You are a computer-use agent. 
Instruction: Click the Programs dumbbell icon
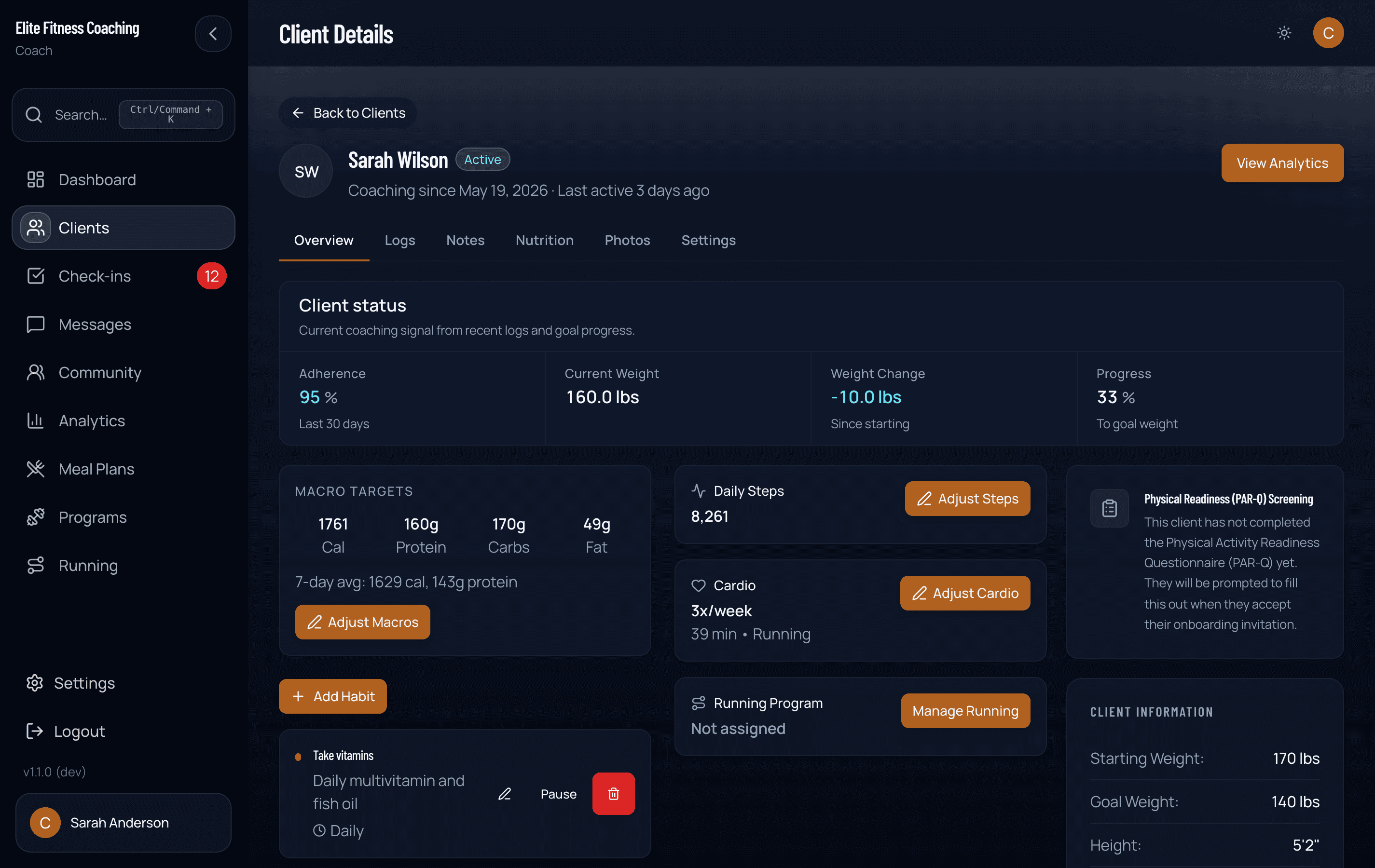click(x=35, y=517)
